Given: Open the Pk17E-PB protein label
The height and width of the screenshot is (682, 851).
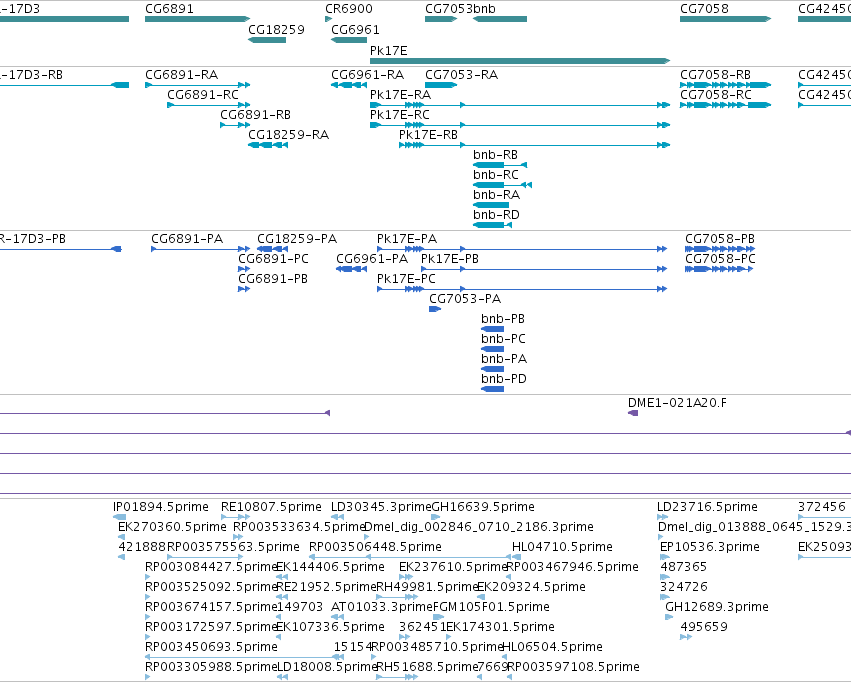Looking at the screenshot, I should click(450, 259).
